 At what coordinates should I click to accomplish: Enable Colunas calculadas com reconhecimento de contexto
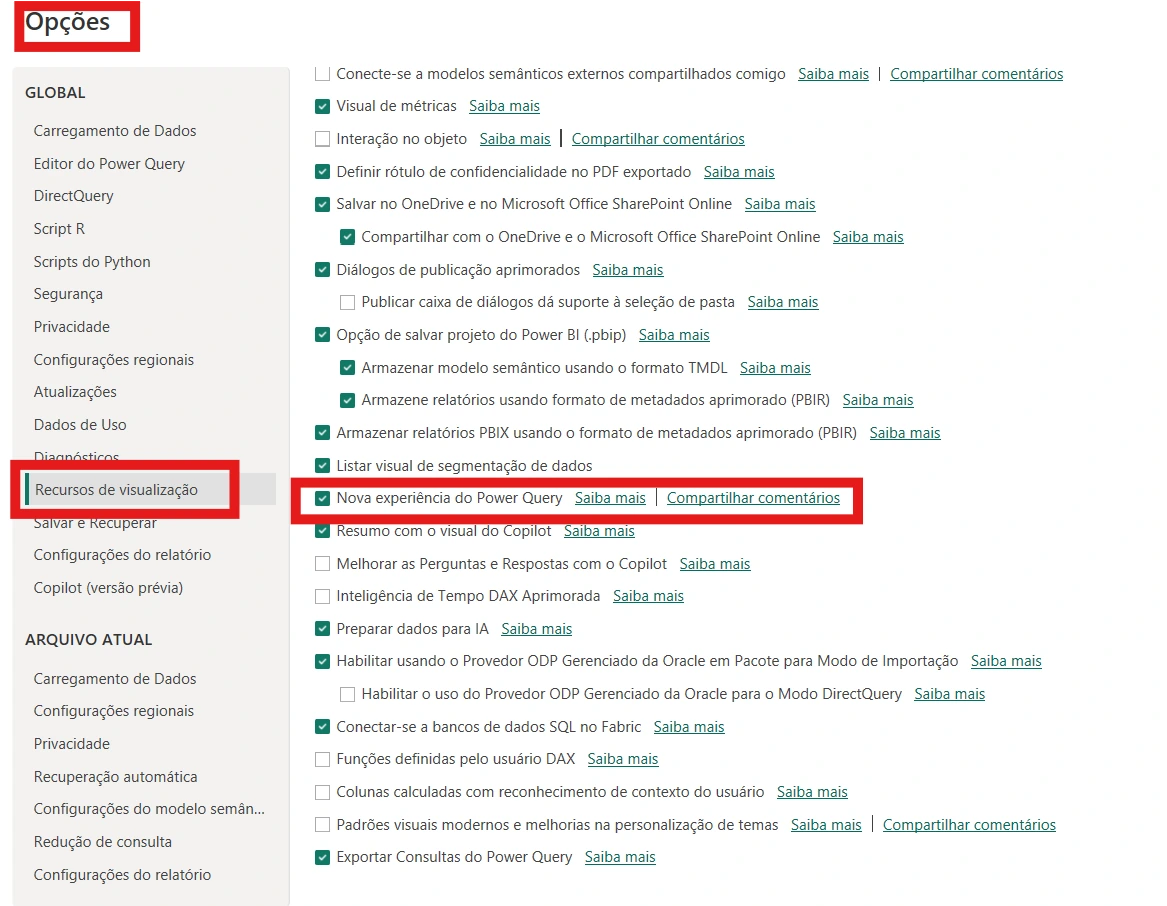[322, 792]
